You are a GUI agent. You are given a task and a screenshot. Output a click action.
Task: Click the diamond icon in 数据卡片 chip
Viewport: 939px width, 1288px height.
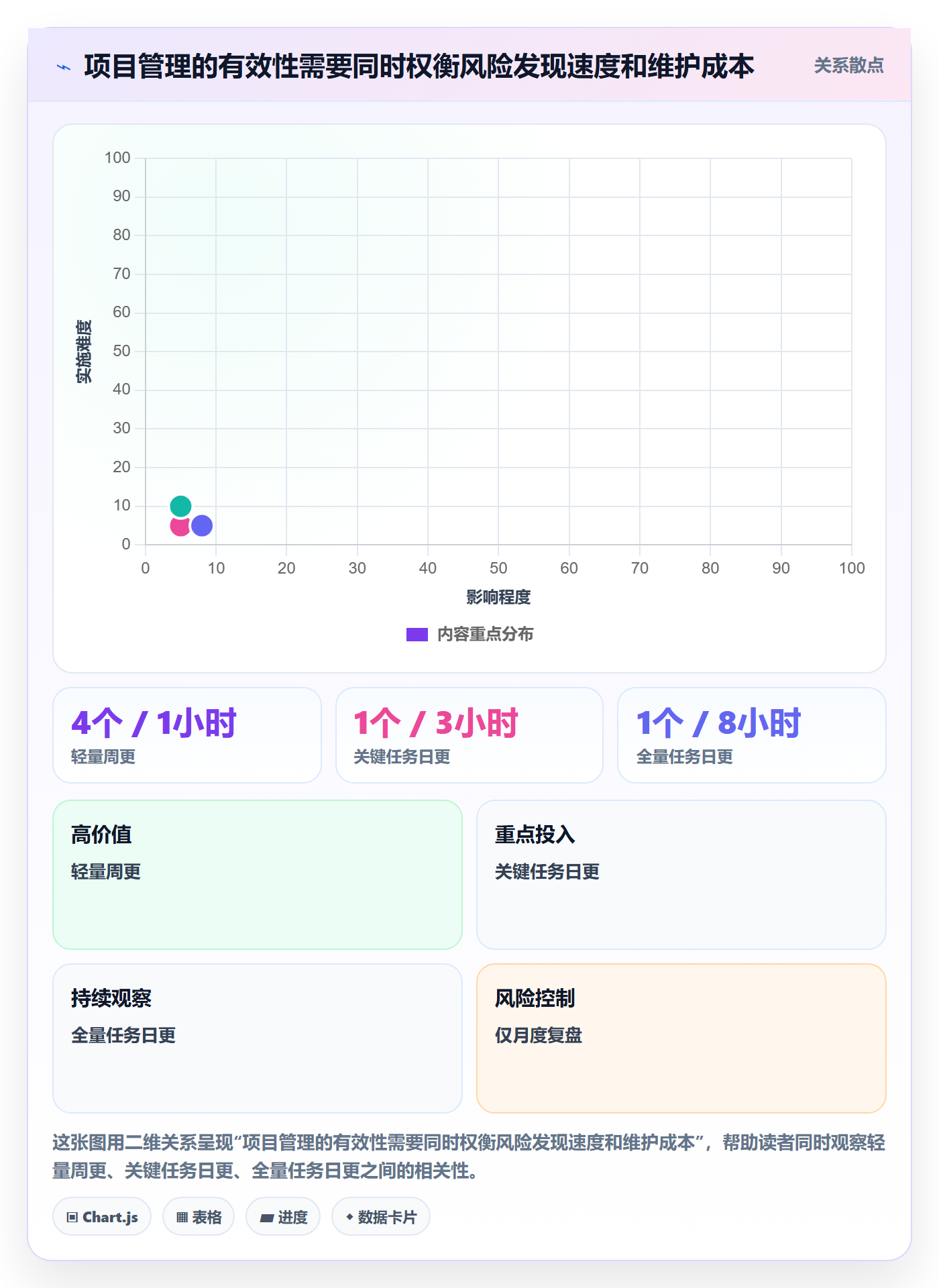pyautogui.click(x=349, y=1217)
